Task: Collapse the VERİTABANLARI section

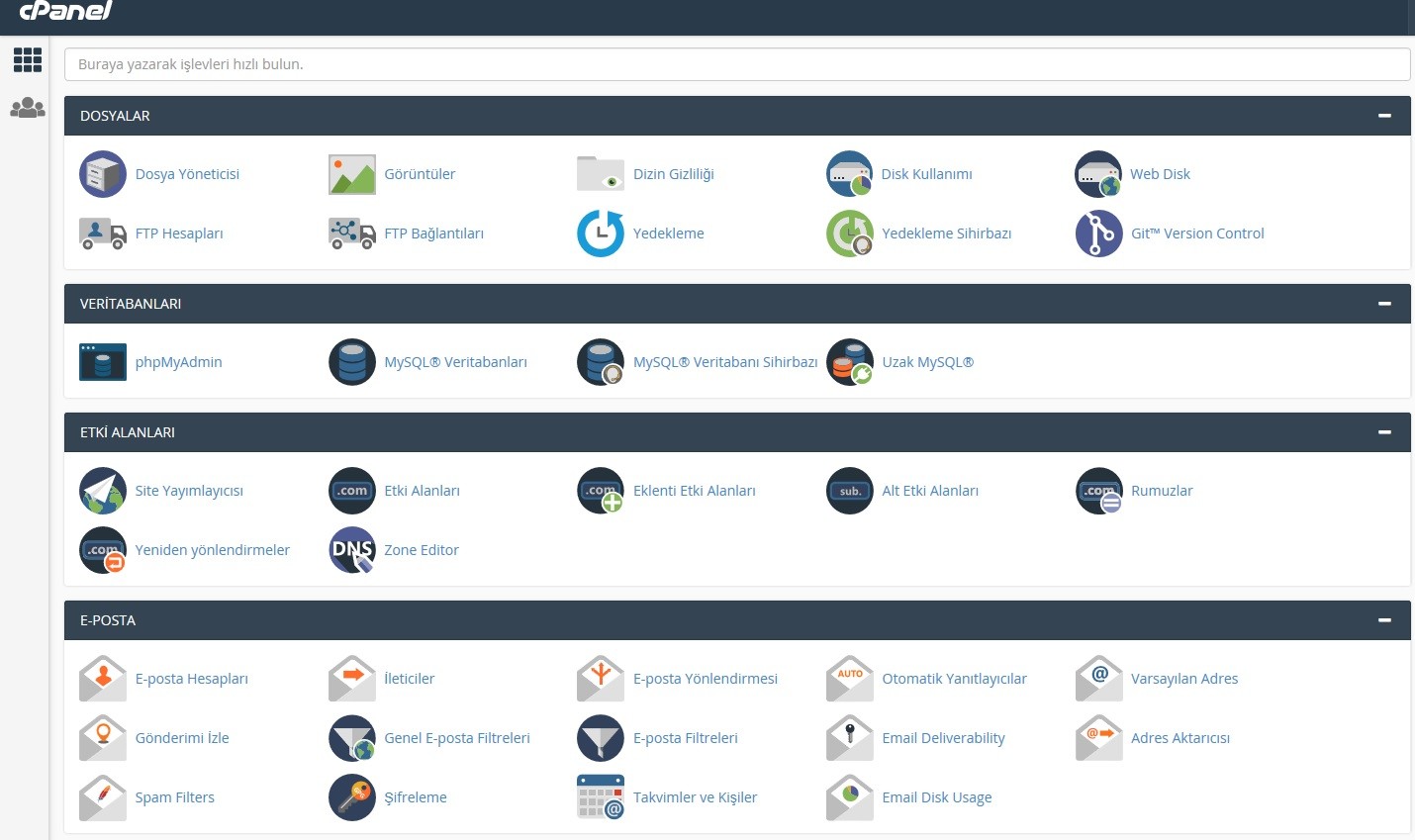Action: pyautogui.click(x=1384, y=304)
